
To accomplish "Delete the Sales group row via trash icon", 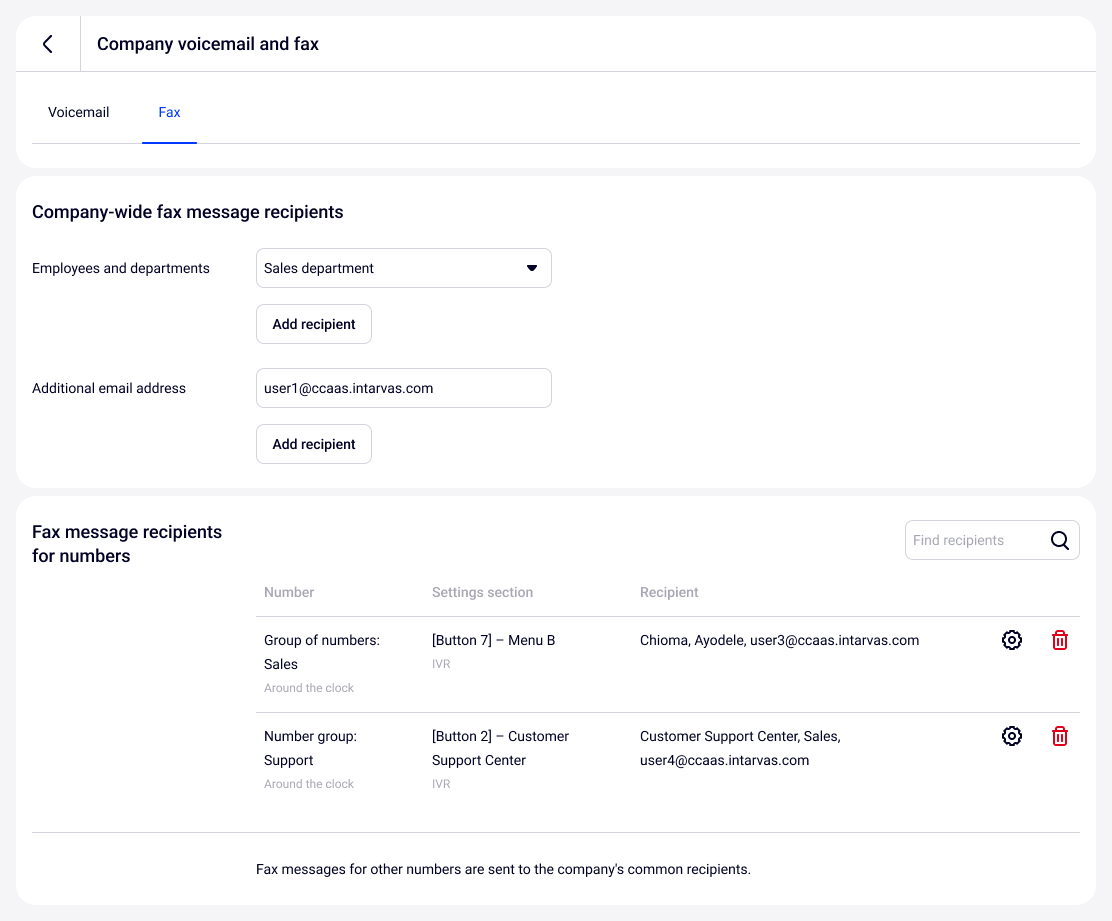I will click(1060, 640).
